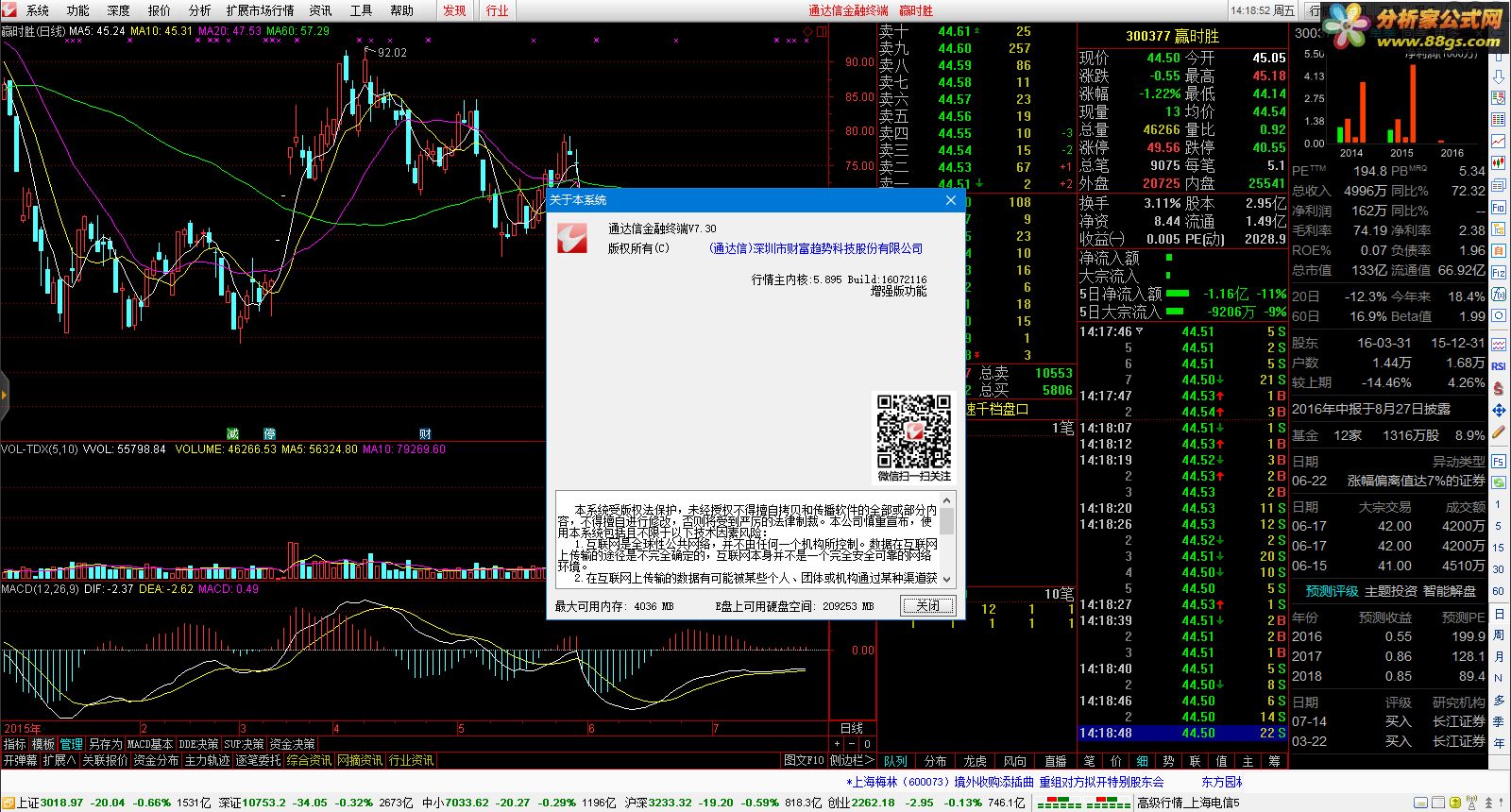Viewport: 1511px width, 812px height.
Task: Open the F10 company info icon
Action: pos(1499,207)
